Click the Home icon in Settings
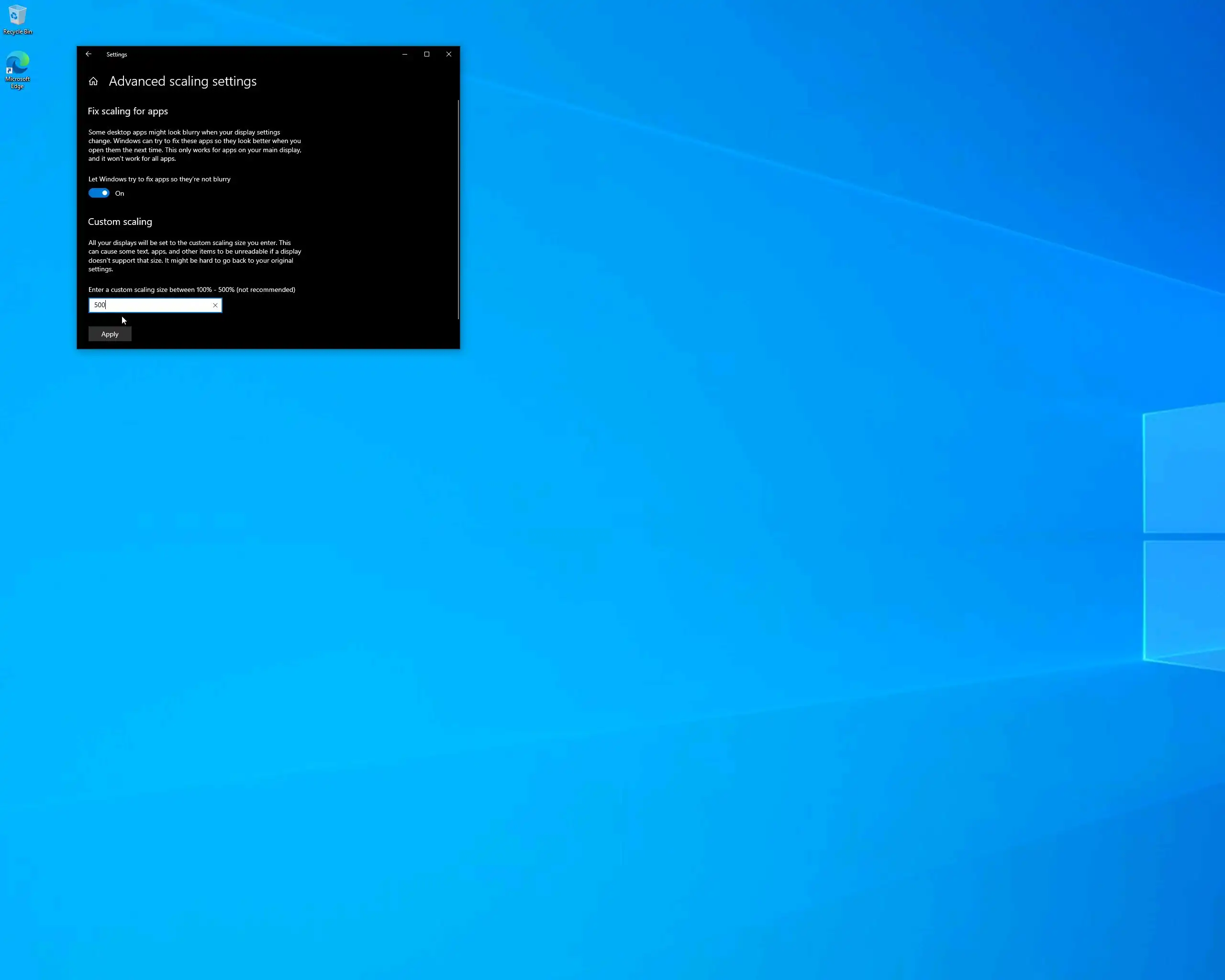This screenshot has height=980, width=1225. tap(93, 81)
